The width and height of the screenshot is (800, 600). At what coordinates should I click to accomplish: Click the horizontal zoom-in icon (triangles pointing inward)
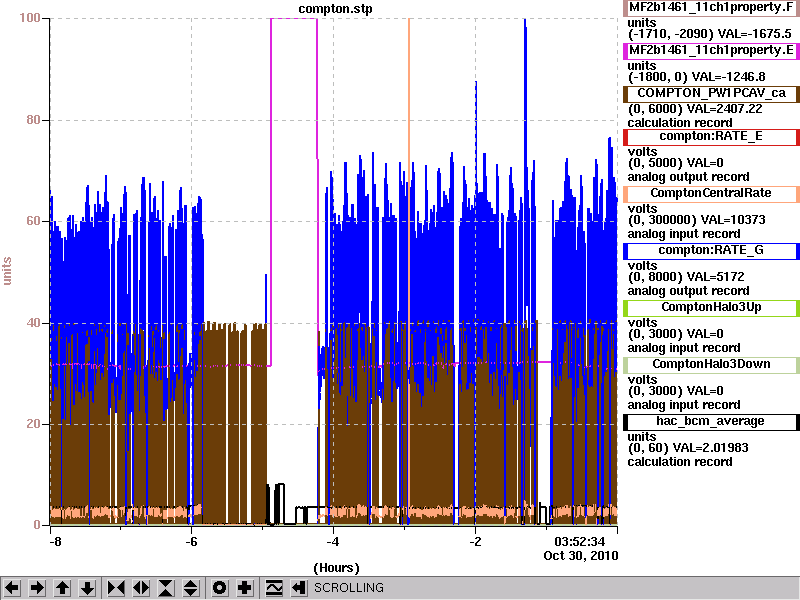[116, 588]
